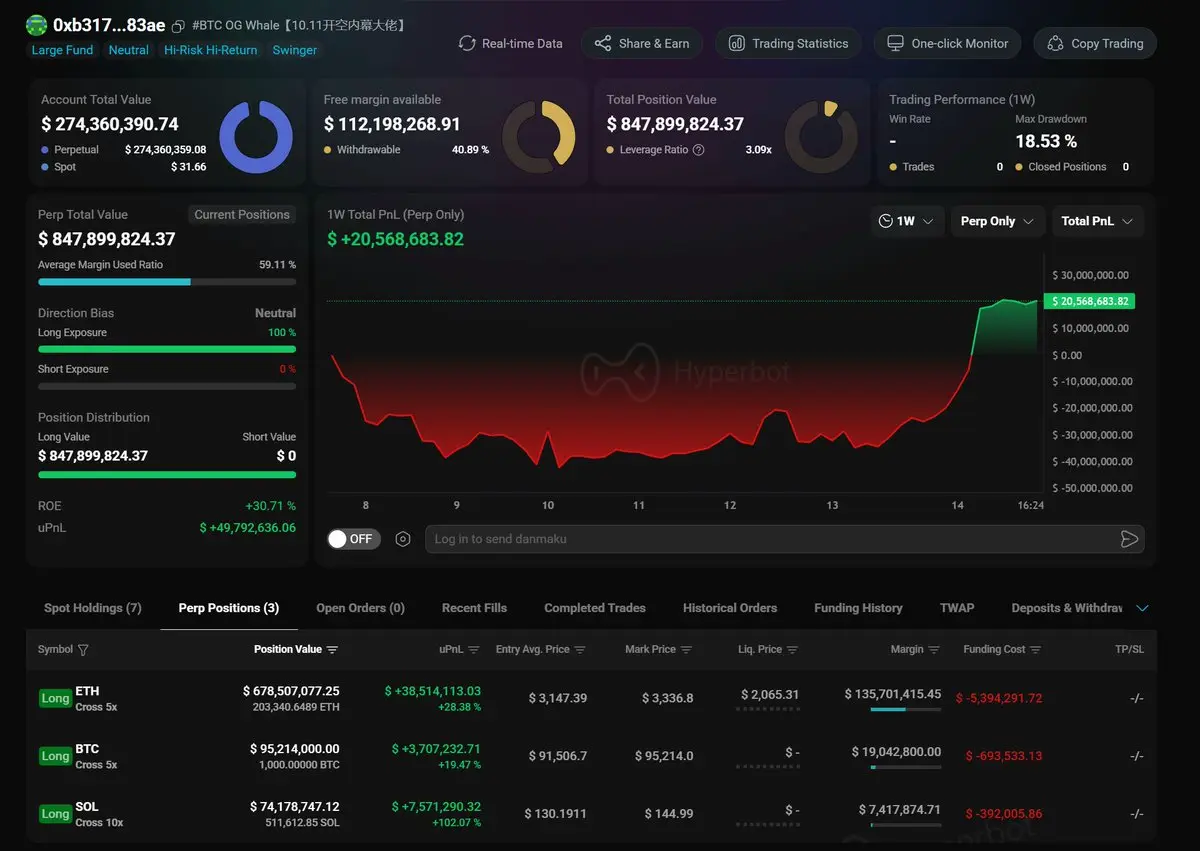Screen dimensions: 1200x851
Task: Click the Short Exposure progress bar
Action: pyautogui.click(x=167, y=386)
